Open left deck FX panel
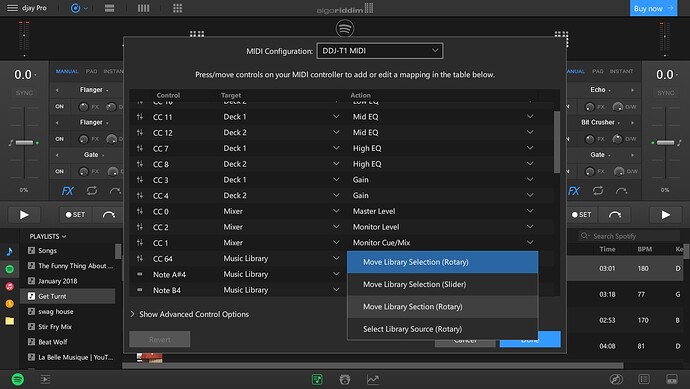The height and width of the screenshot is (389, 690). click(x=67, y=191)
